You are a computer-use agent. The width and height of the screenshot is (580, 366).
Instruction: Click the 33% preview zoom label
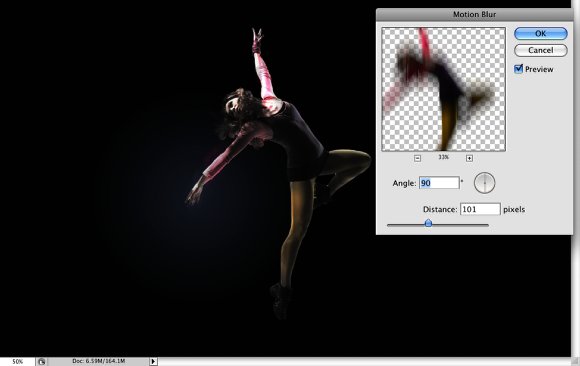pos(444,157)
